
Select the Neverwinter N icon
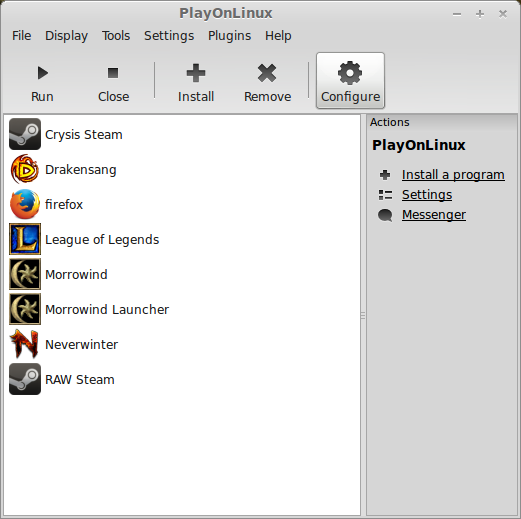(x=25, y=344)
